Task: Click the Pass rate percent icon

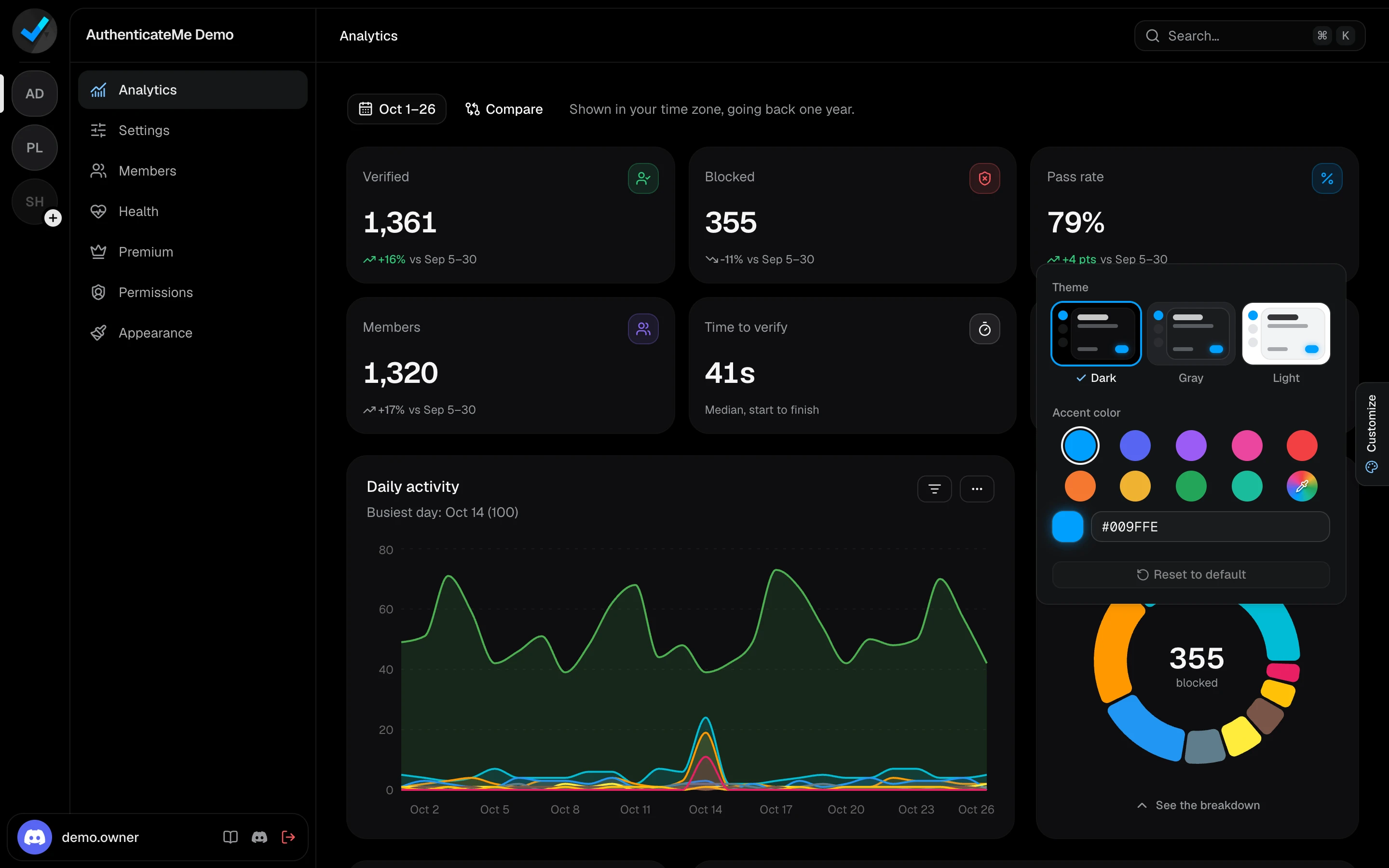Action: tap(1326, 178)
